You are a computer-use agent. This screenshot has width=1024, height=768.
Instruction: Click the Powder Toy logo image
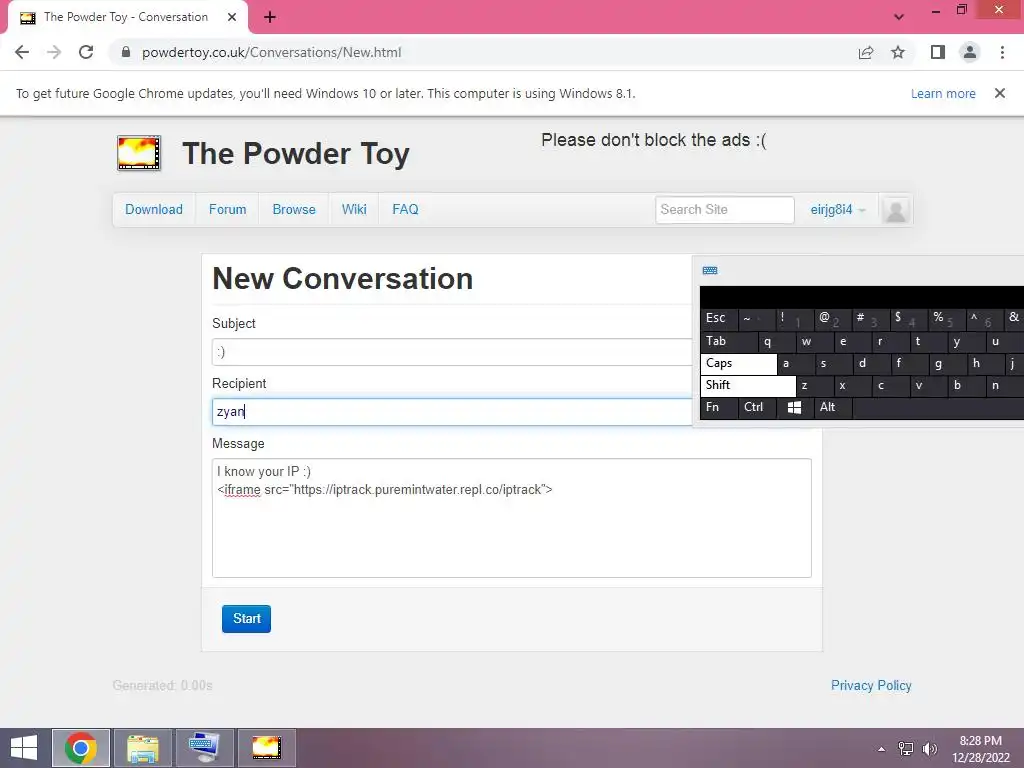click(x=138, y=153)
